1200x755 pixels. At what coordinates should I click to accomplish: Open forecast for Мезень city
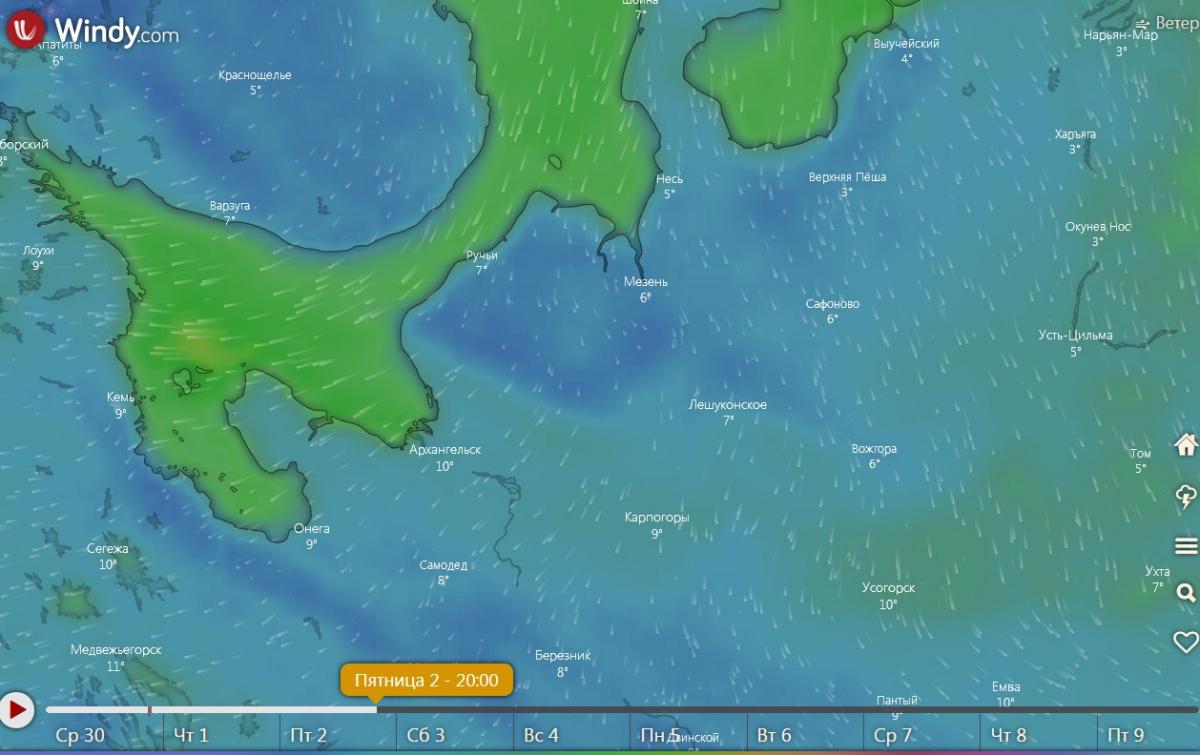coord(645,282)
